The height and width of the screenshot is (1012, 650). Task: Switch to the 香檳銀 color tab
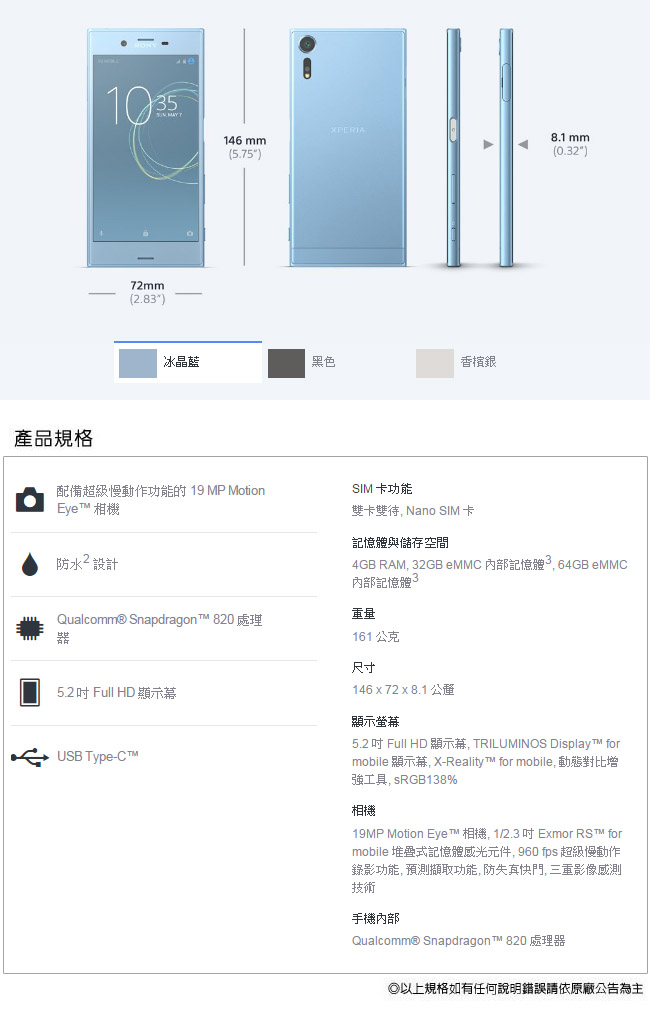coord(478,362)
